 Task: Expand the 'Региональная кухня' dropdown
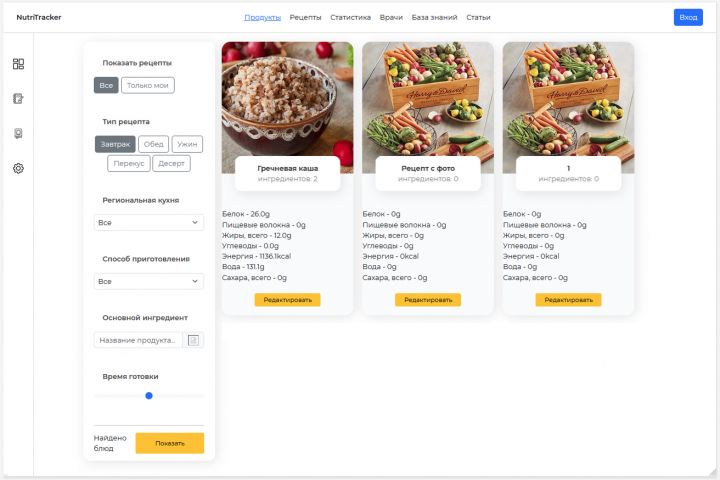pyautogui.click(x=148, y=223)
